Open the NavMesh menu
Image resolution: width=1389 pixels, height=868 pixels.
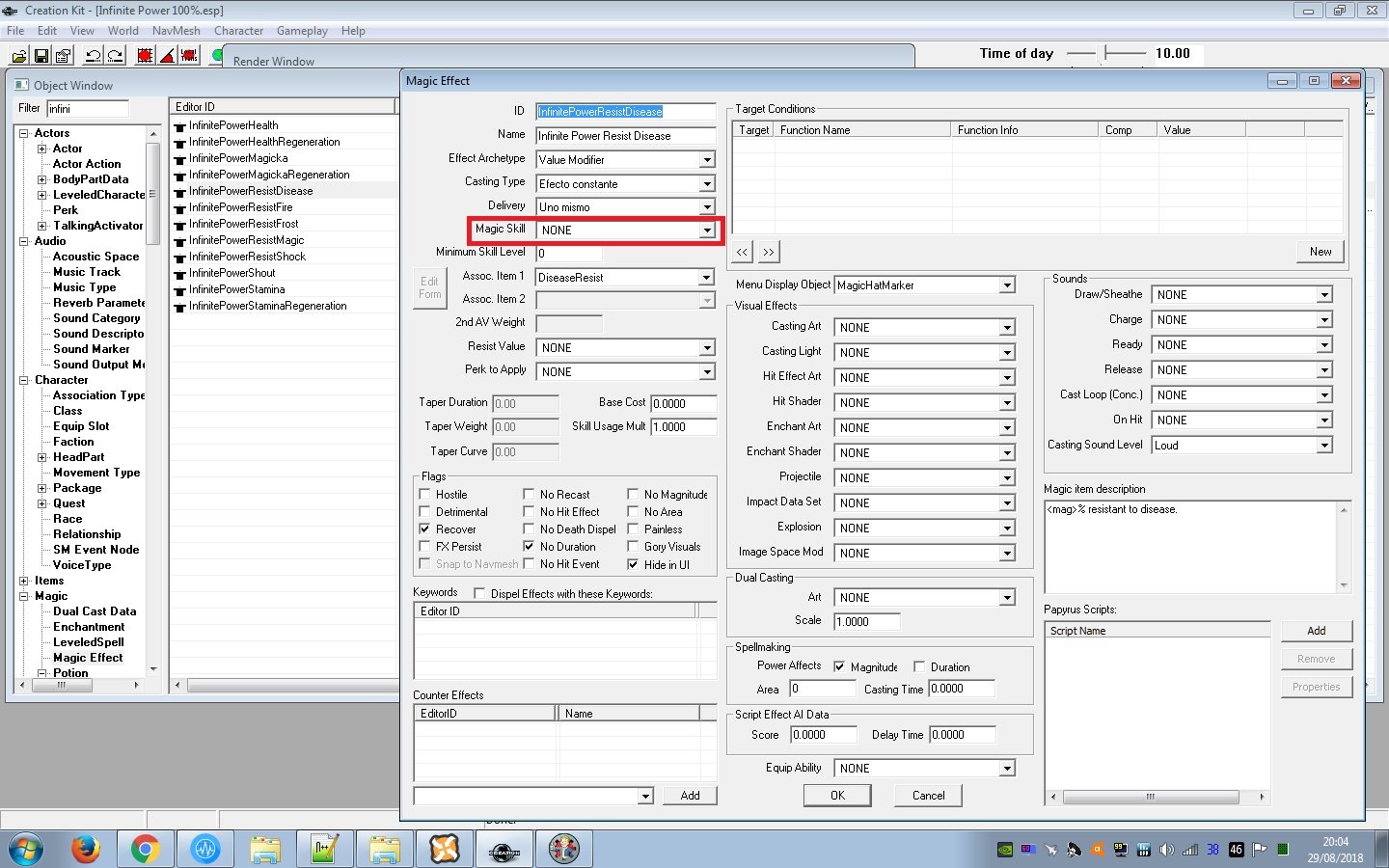click(x=177, y=30)
